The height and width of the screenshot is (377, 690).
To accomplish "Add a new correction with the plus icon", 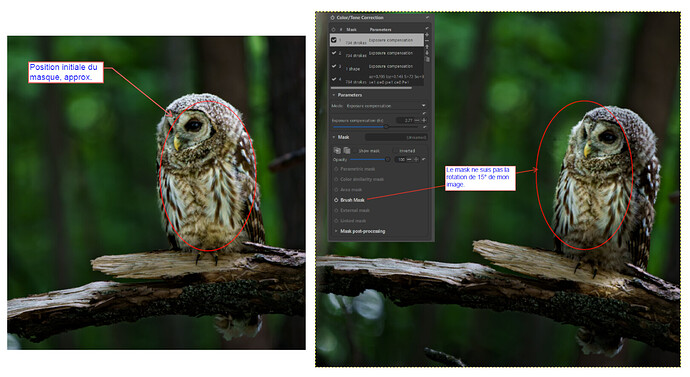I will pyautogui.click(x=427, y=35).
